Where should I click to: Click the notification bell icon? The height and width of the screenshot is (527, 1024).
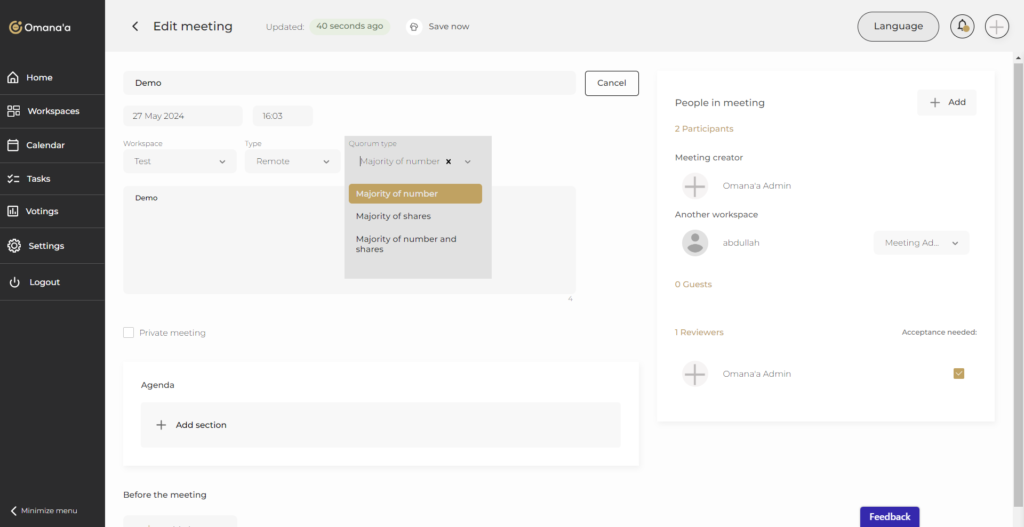click(962, 27)
